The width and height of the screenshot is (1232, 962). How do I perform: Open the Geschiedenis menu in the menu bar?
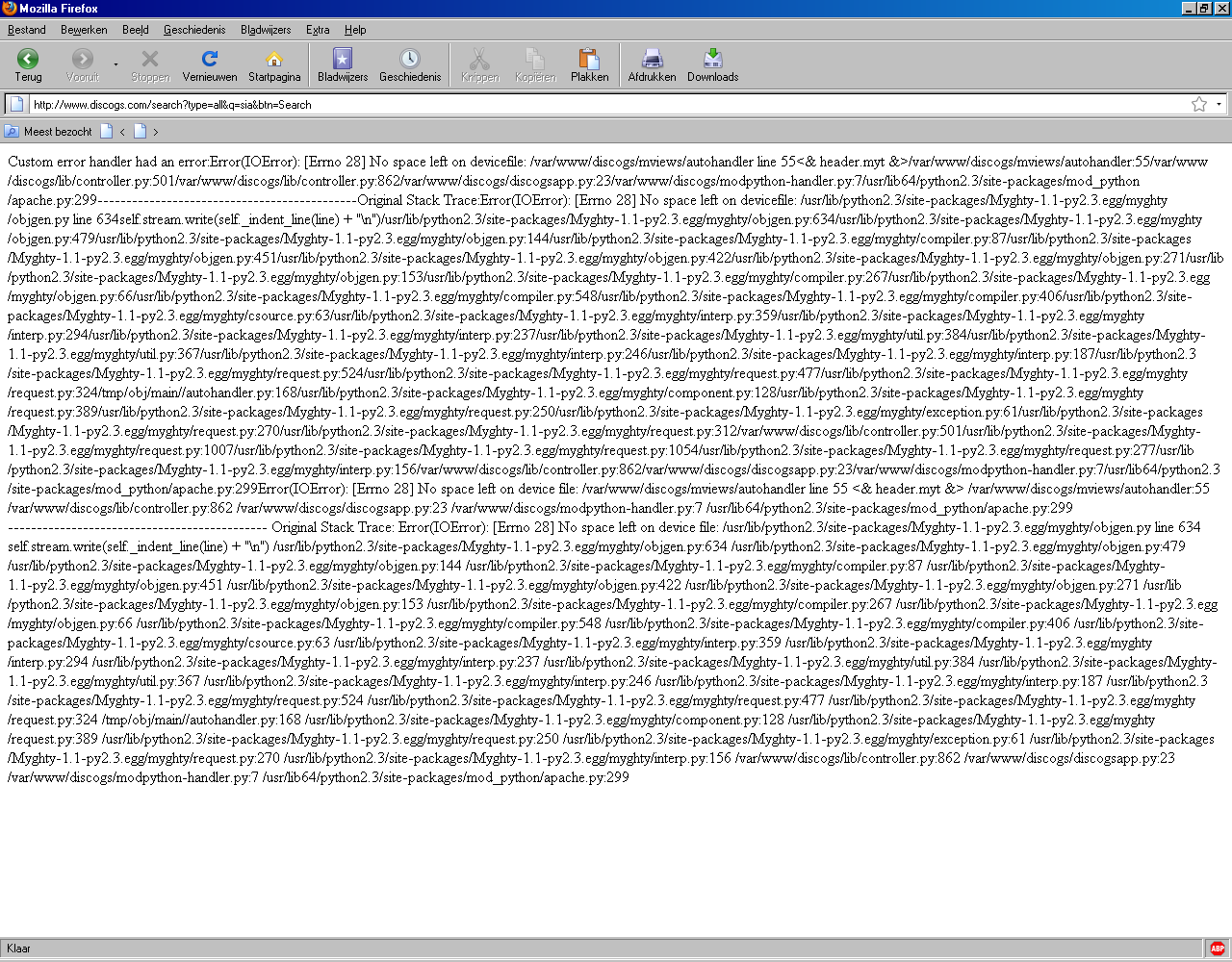(195, 30)
